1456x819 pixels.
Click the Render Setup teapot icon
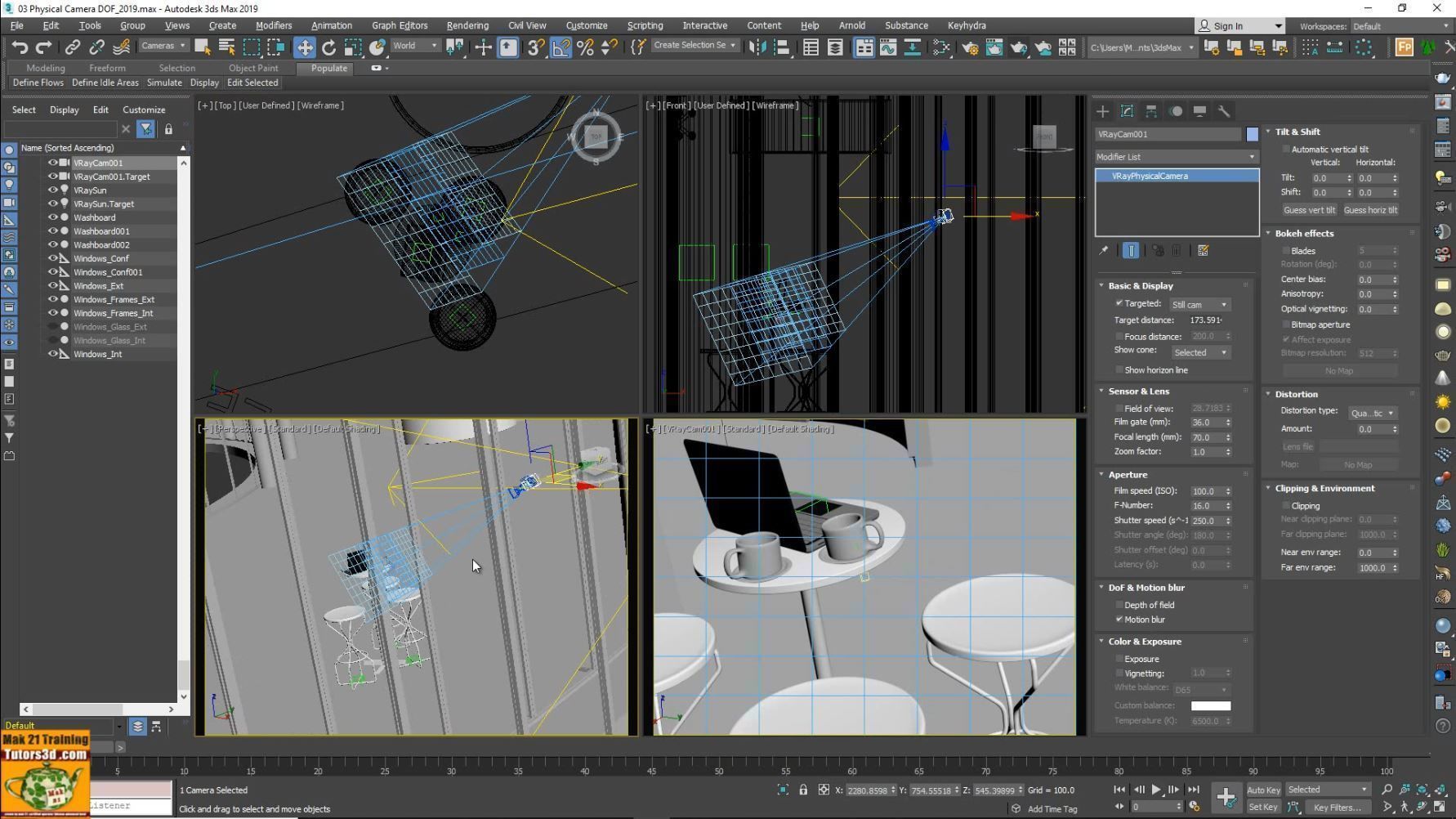970,47
